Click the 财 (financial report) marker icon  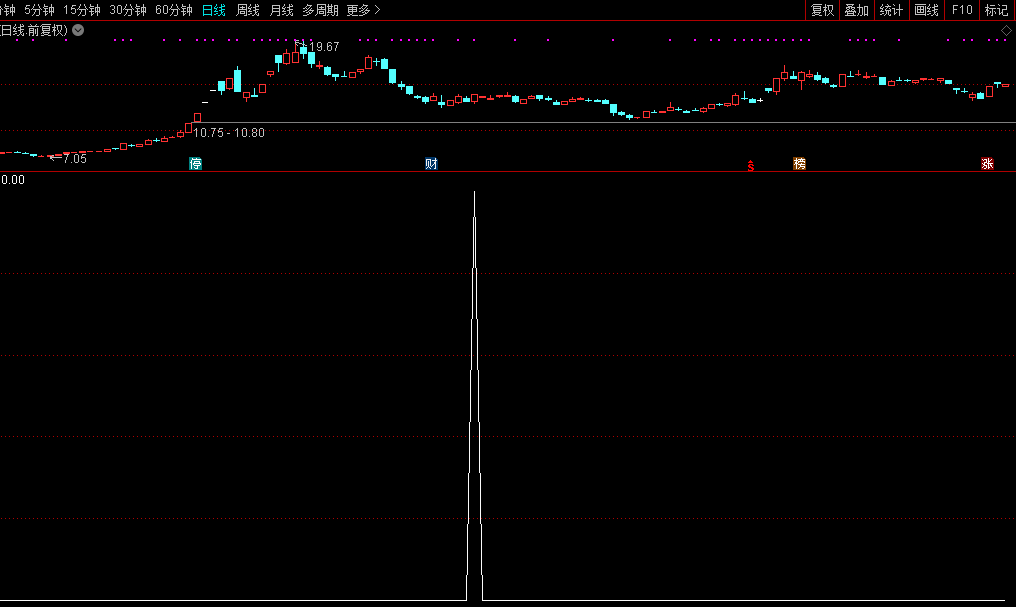point(431,164)
